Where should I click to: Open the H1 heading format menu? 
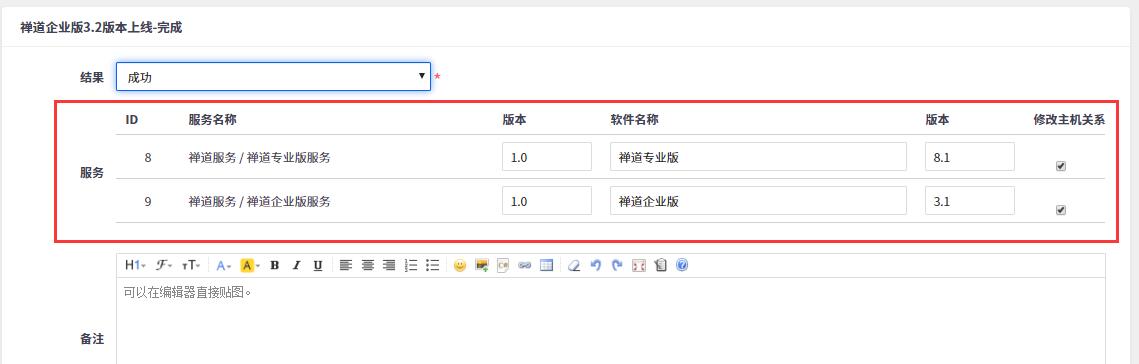pos(135,266)
